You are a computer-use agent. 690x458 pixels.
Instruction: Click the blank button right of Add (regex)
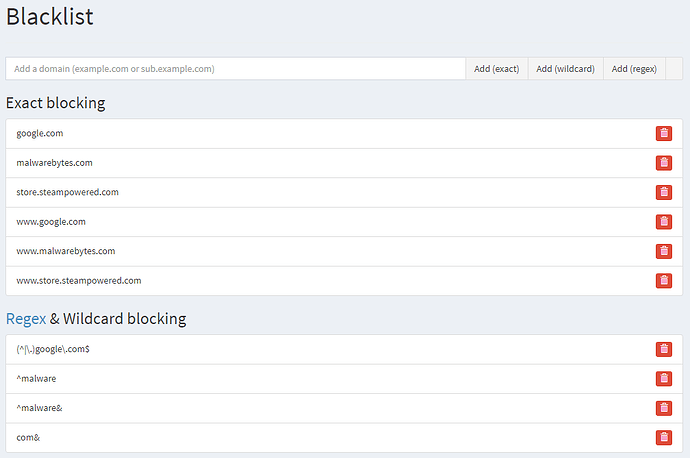click(673, 69)
